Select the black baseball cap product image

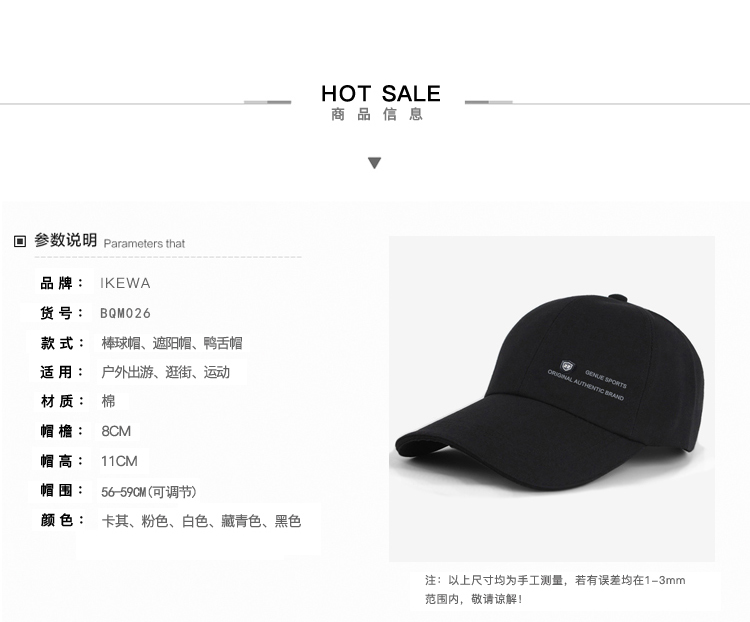[551, 399]
